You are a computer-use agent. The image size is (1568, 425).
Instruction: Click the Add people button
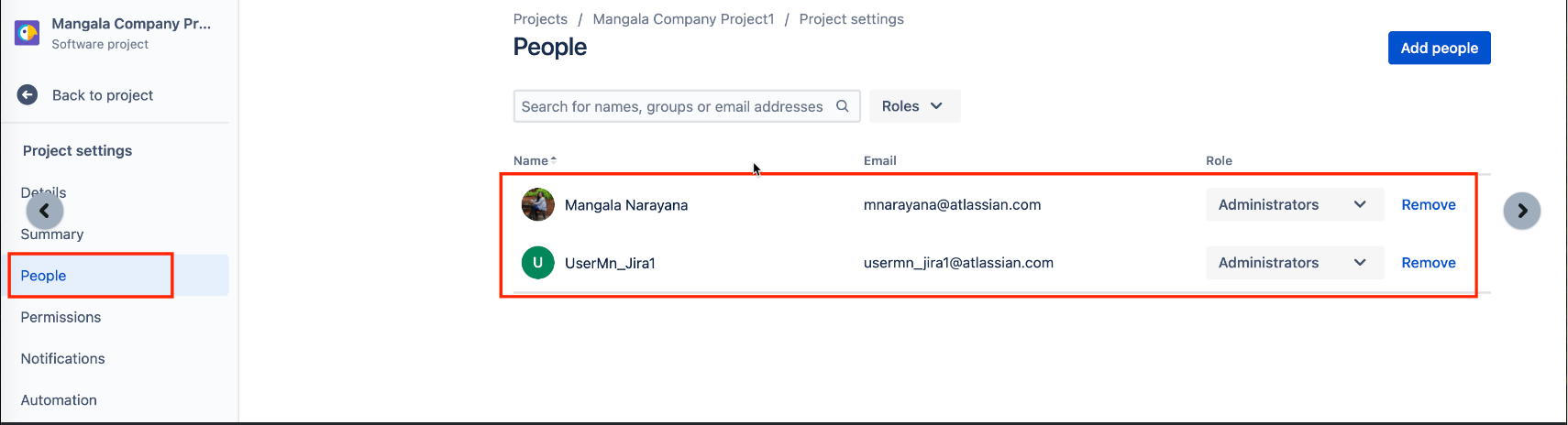click(x=1439, y=48)
